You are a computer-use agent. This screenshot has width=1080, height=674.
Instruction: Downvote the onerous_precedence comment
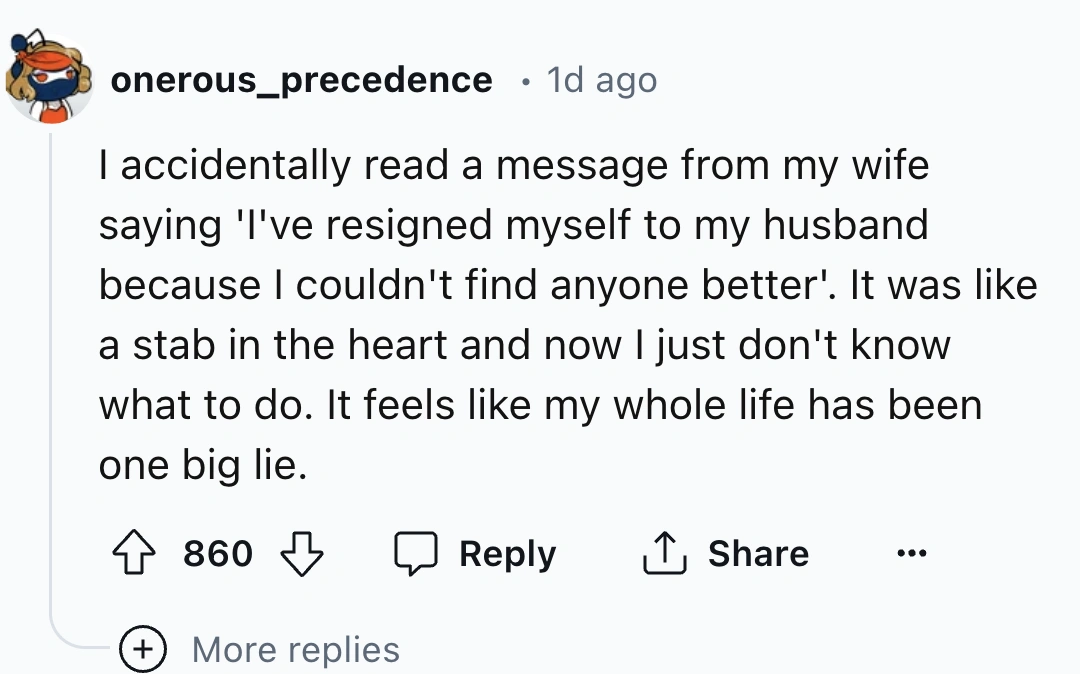300,553
